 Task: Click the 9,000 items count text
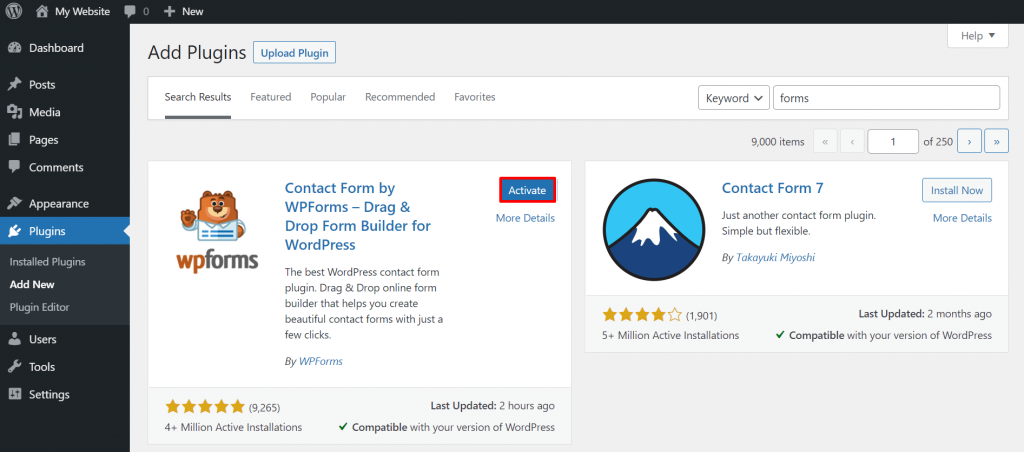(x=778, y=141)
